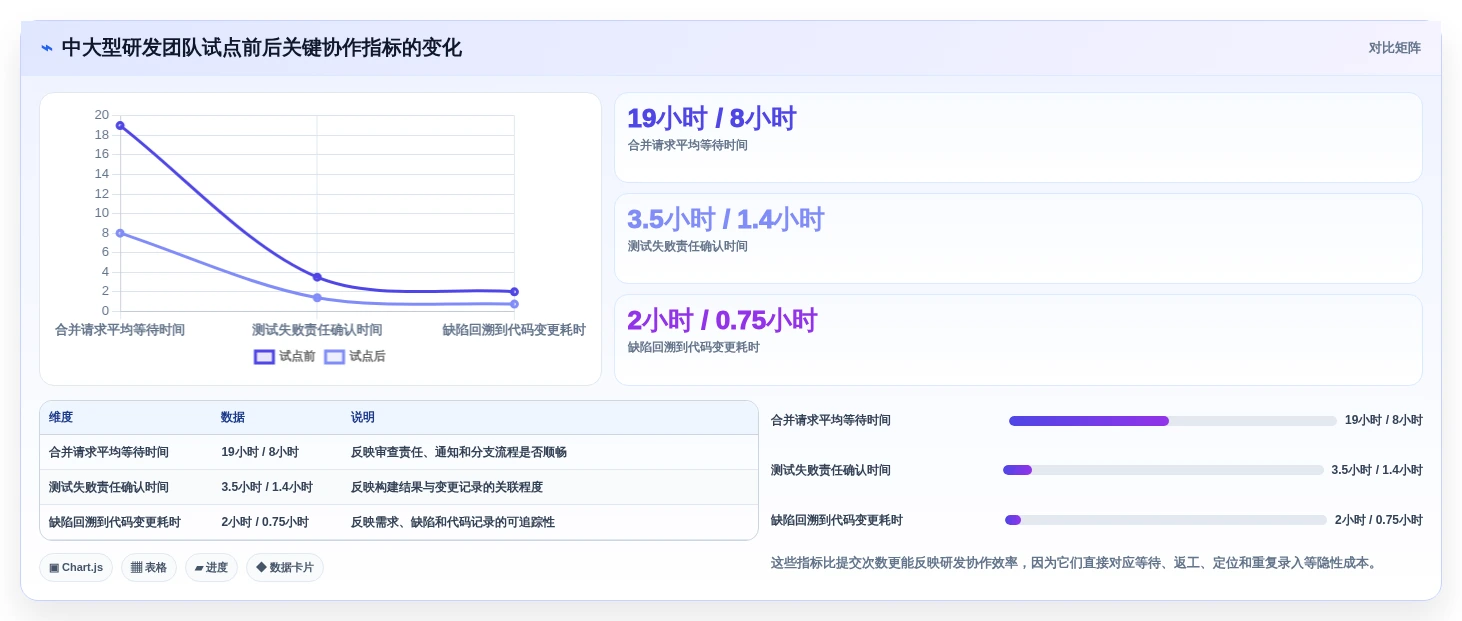Click cell 反映需求、缺陷和代码记录的可追踪性
This screenshot has width=1462, height=621.
point(453,522)
